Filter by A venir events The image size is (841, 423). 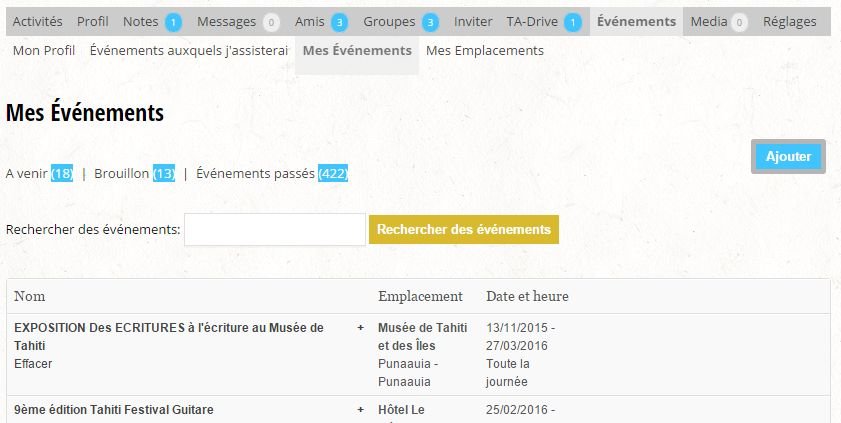pos(39,174)
